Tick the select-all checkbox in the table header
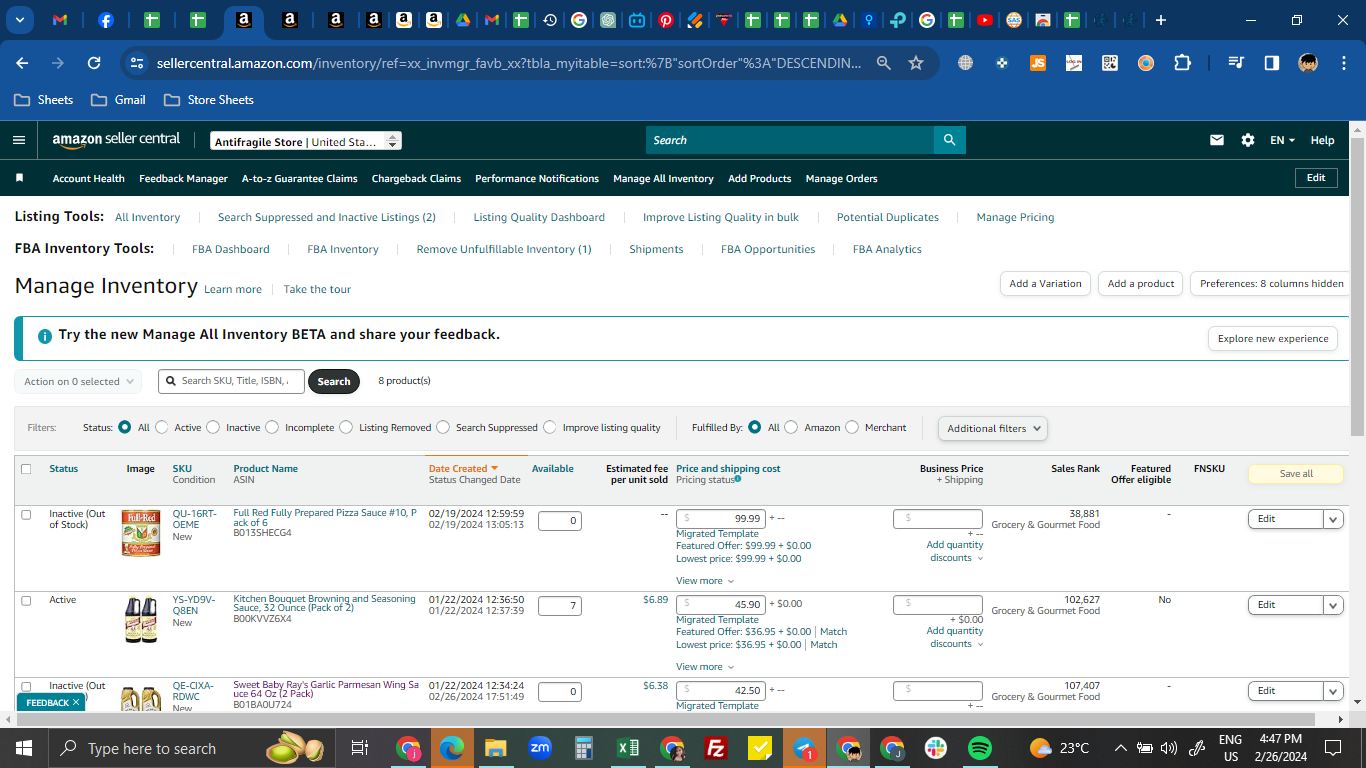 (26, 469)
